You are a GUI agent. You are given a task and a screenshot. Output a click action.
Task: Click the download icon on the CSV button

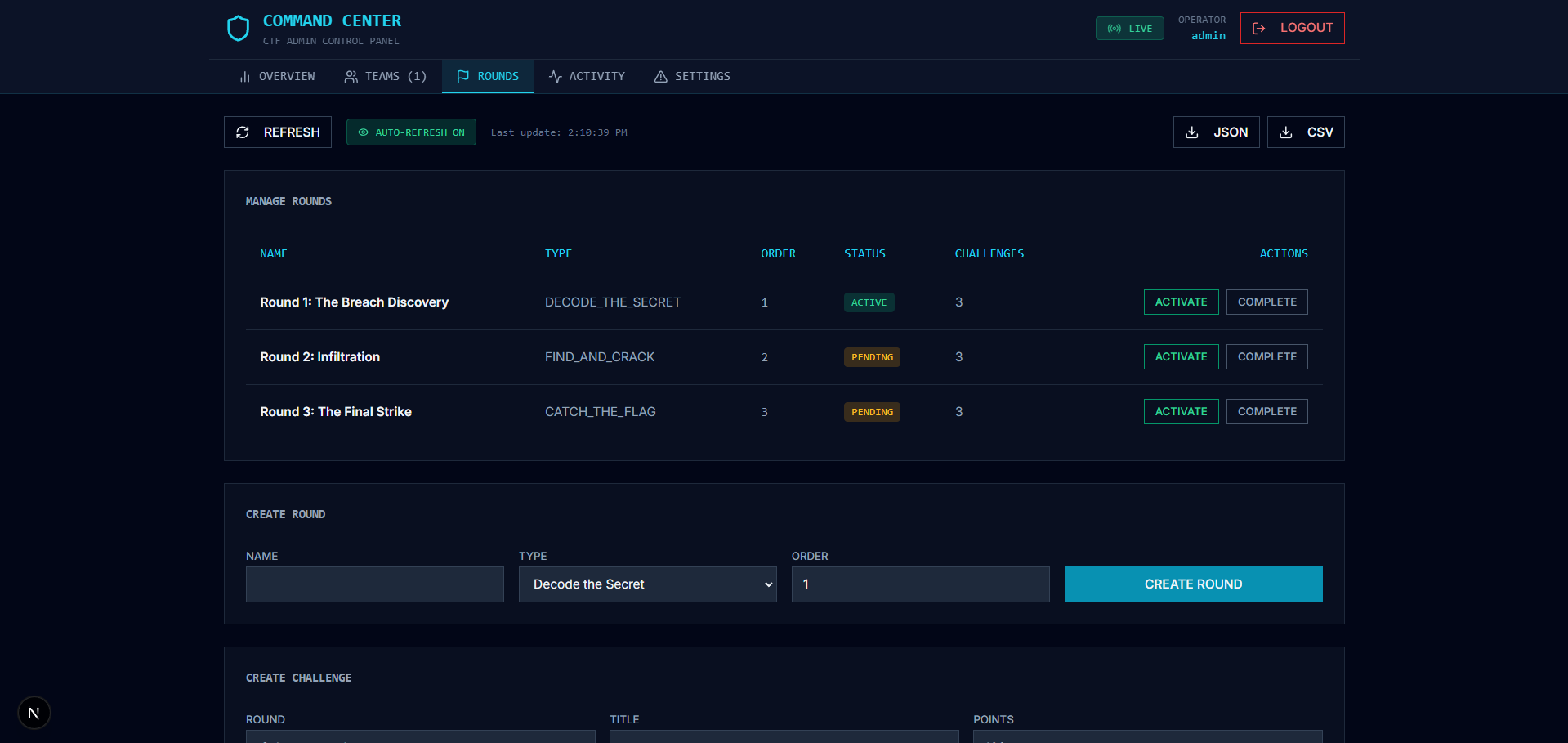coord(1285,132)
